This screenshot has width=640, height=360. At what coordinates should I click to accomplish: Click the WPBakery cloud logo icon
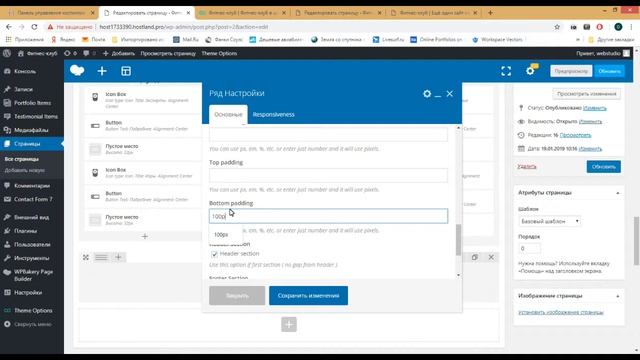77,71
